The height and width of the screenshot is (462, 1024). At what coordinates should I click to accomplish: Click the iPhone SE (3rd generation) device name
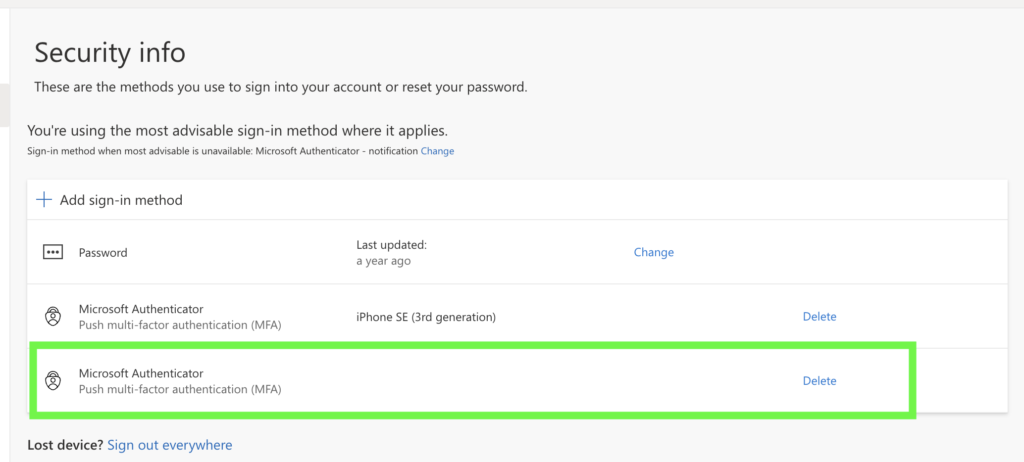[426, 318]
